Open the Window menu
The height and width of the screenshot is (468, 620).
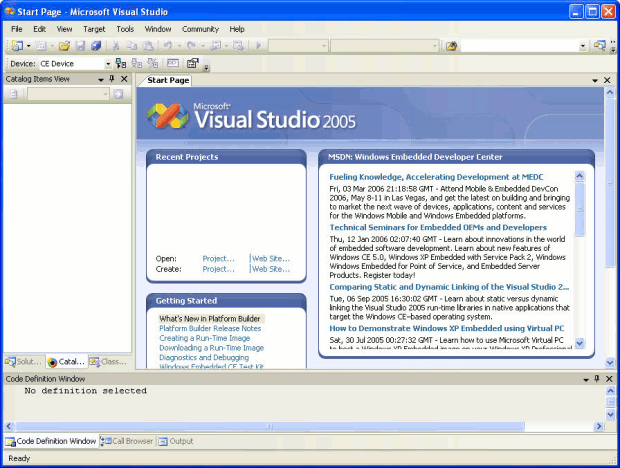coord(158,29)
